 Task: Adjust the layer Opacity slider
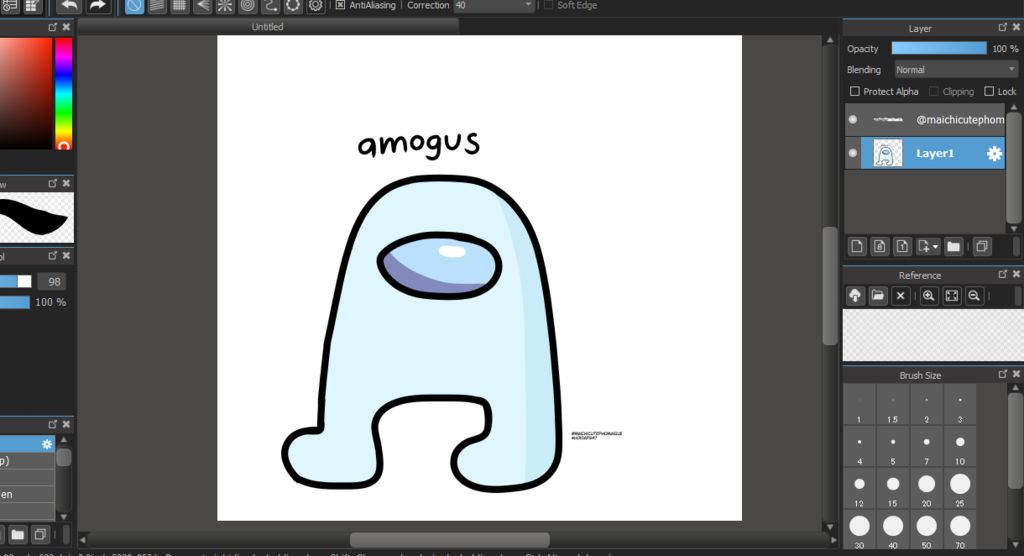[939, 48]
